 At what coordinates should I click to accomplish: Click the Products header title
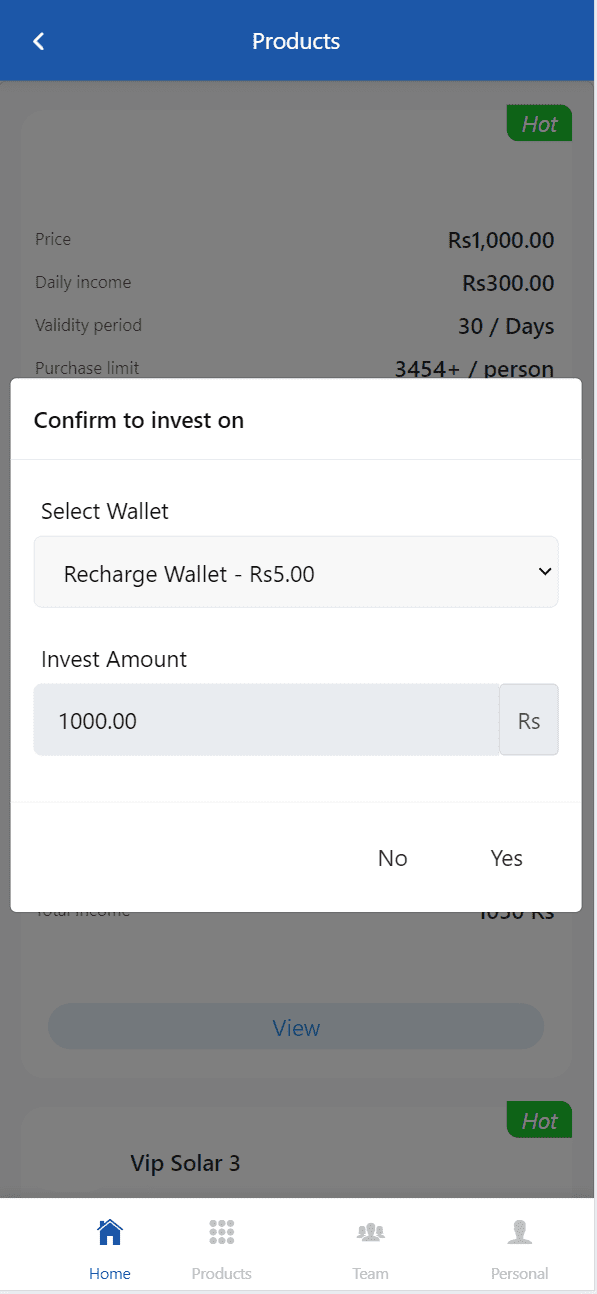296,41
